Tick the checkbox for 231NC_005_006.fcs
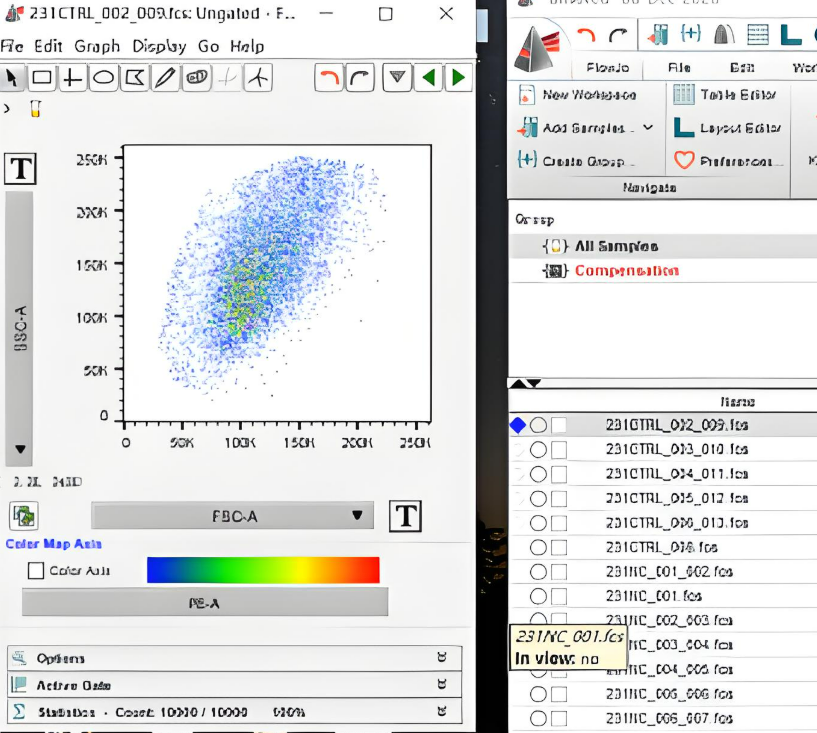The width and height of the screenshot is (817, 733). 559,694
